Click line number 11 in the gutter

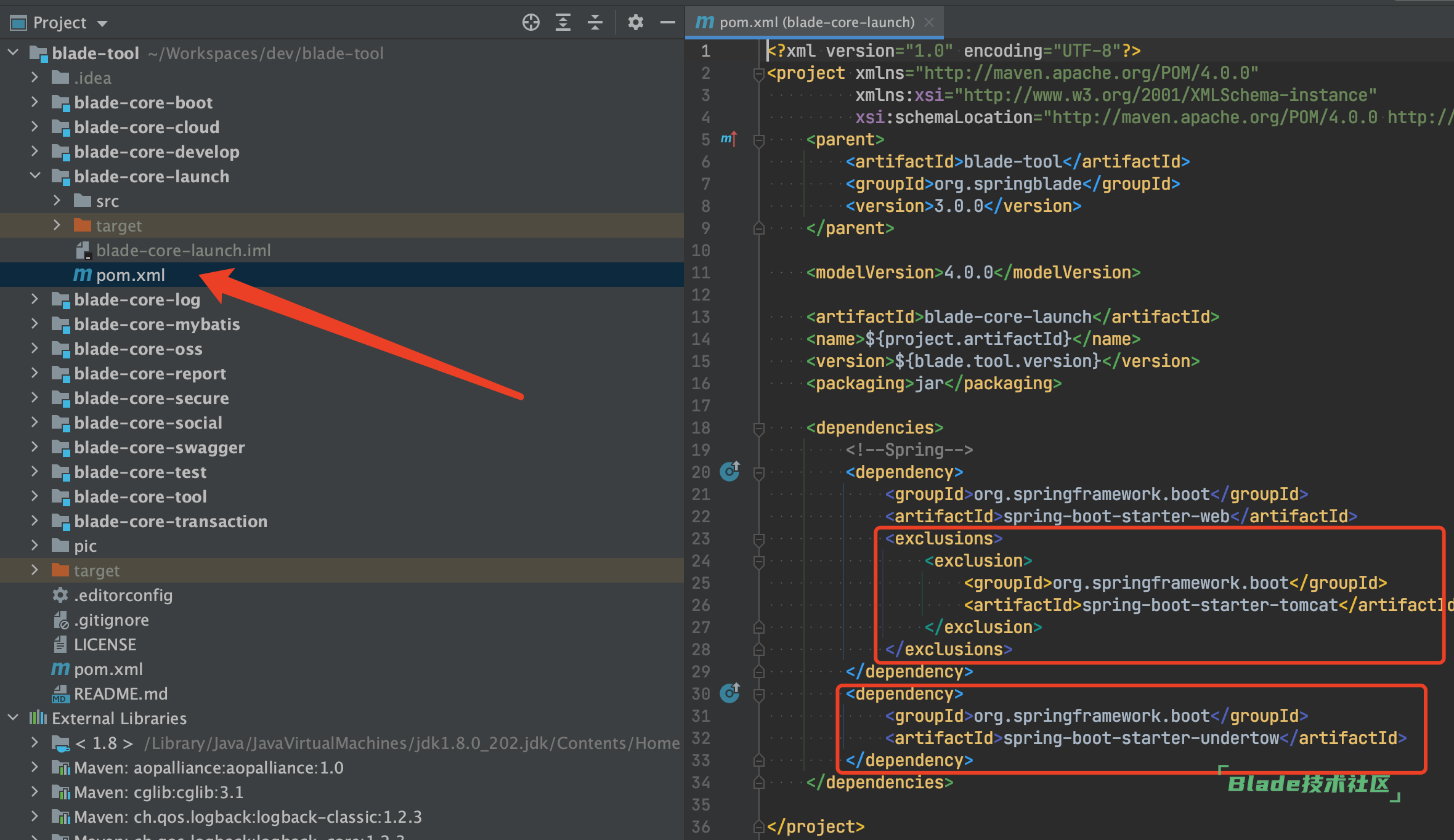coord(701,273)
